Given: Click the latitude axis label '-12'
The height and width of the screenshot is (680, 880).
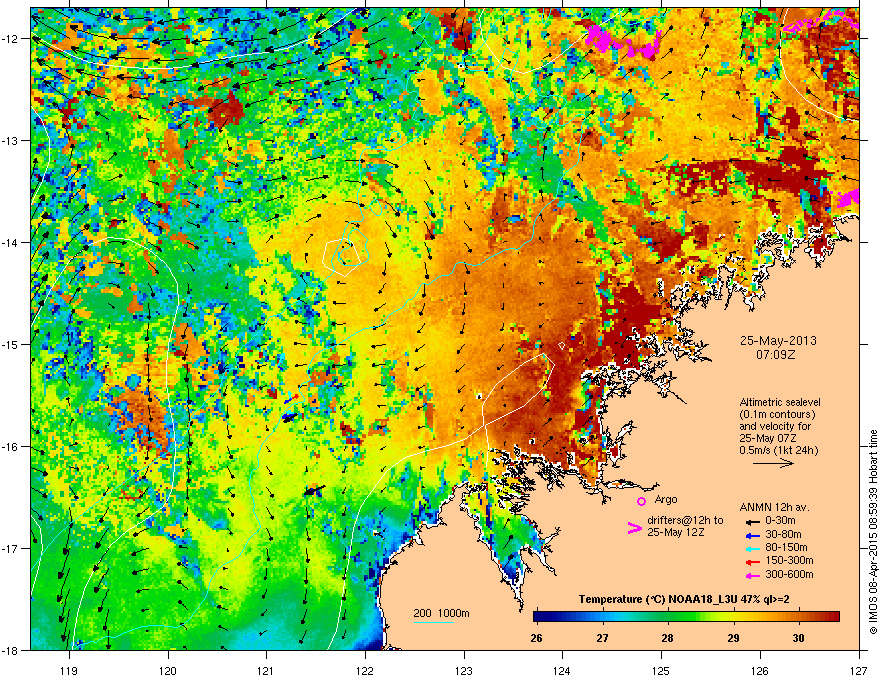Looking at the screenshot, I should [x=12, y=39].
